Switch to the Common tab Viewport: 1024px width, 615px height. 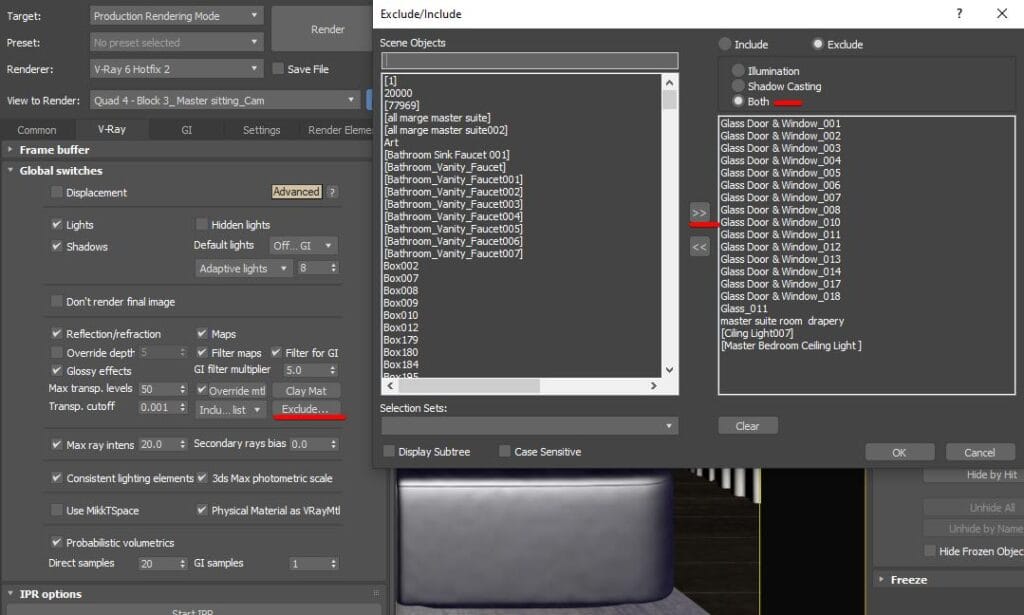(38, 129)
